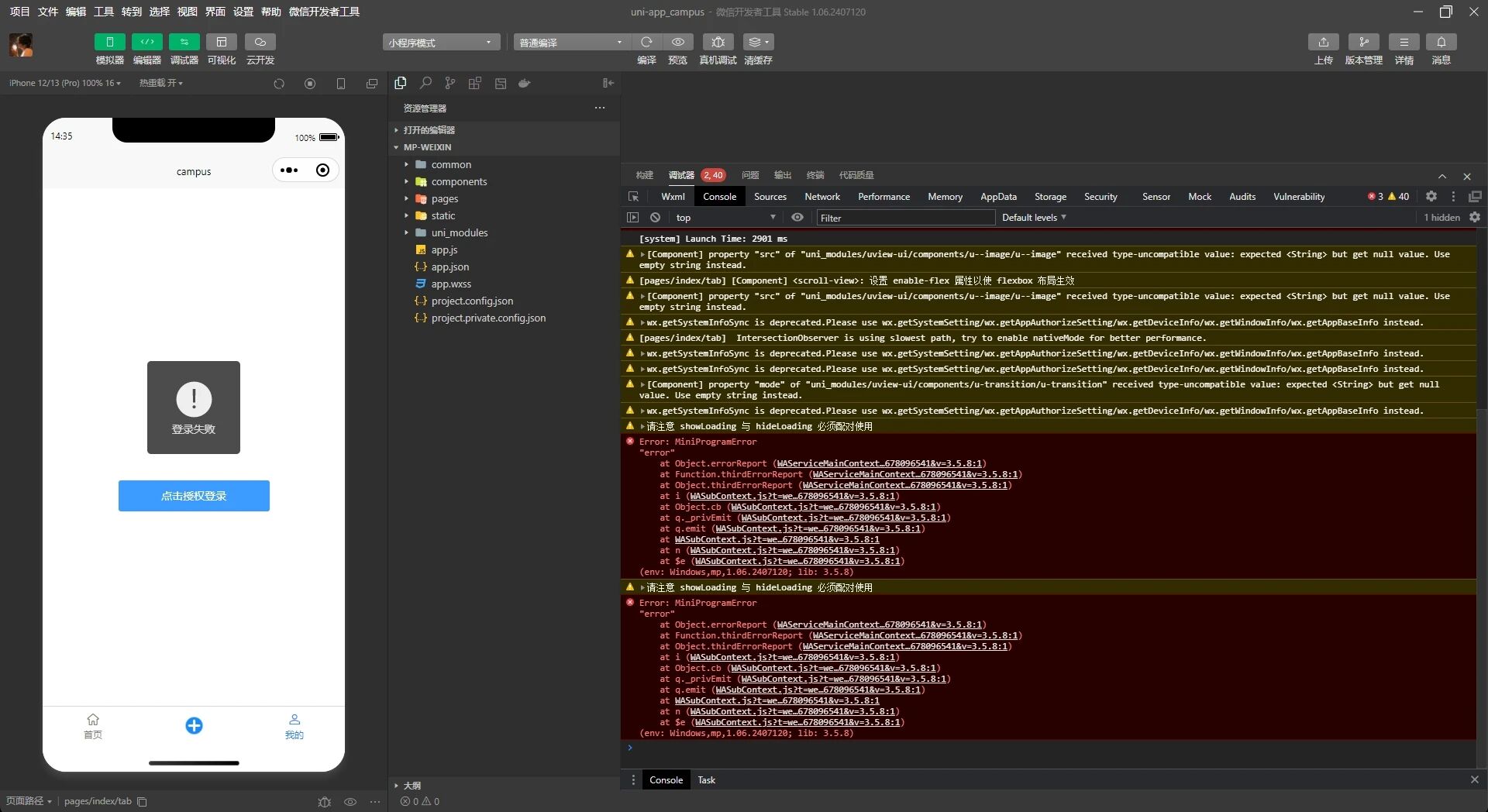
Task: Open version management (版本管理)
Action: point(1364,42)
